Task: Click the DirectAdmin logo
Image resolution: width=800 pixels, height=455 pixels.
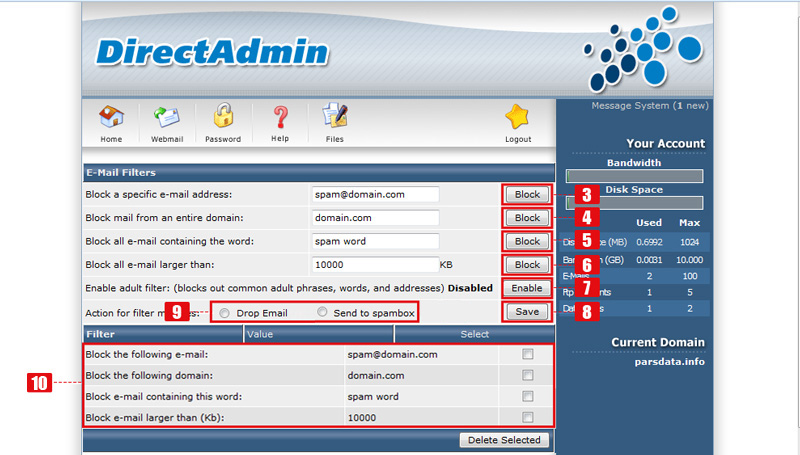Action: click(x=212, y=52)
